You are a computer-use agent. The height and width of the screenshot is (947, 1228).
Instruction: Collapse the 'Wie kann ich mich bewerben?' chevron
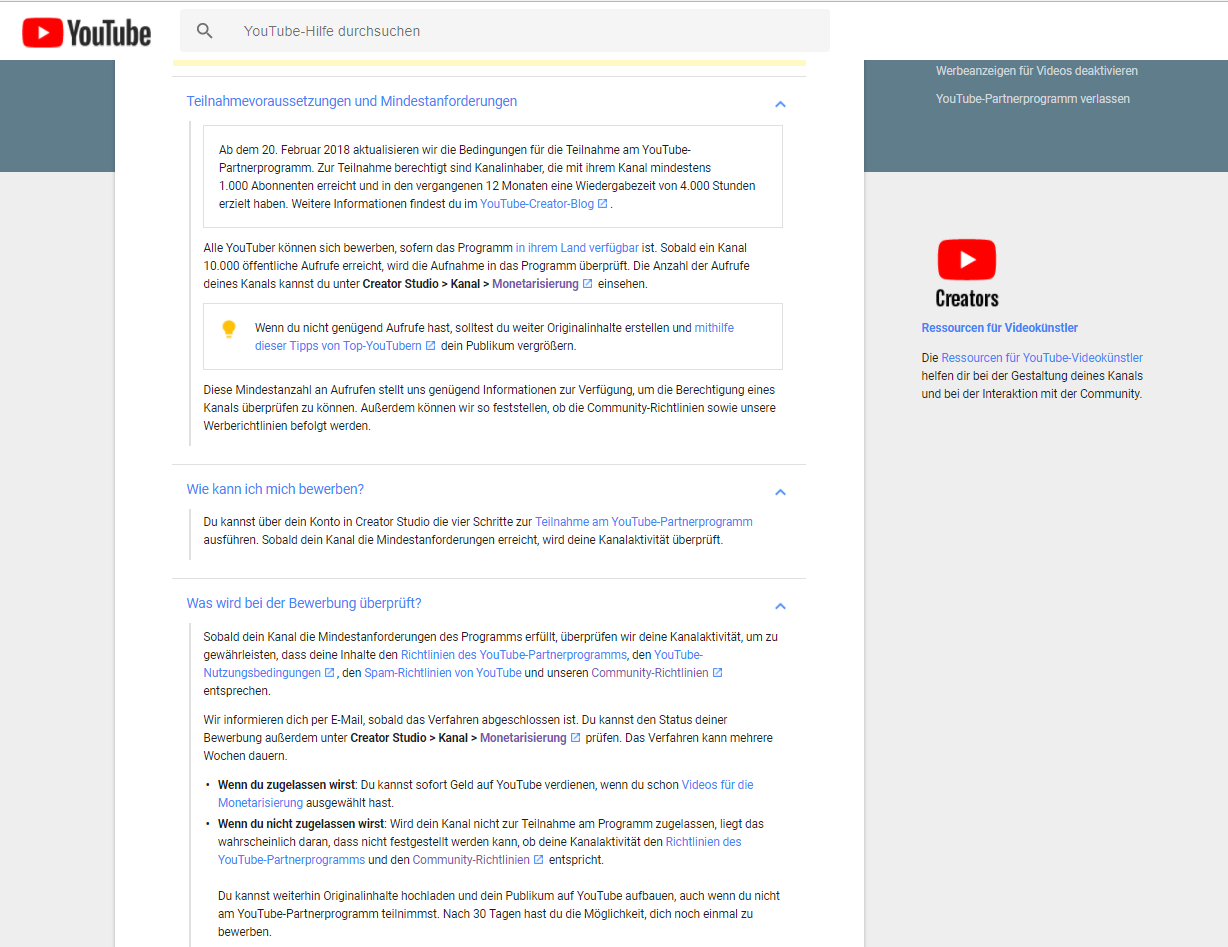pyautogui.click(x=780, y=492)
